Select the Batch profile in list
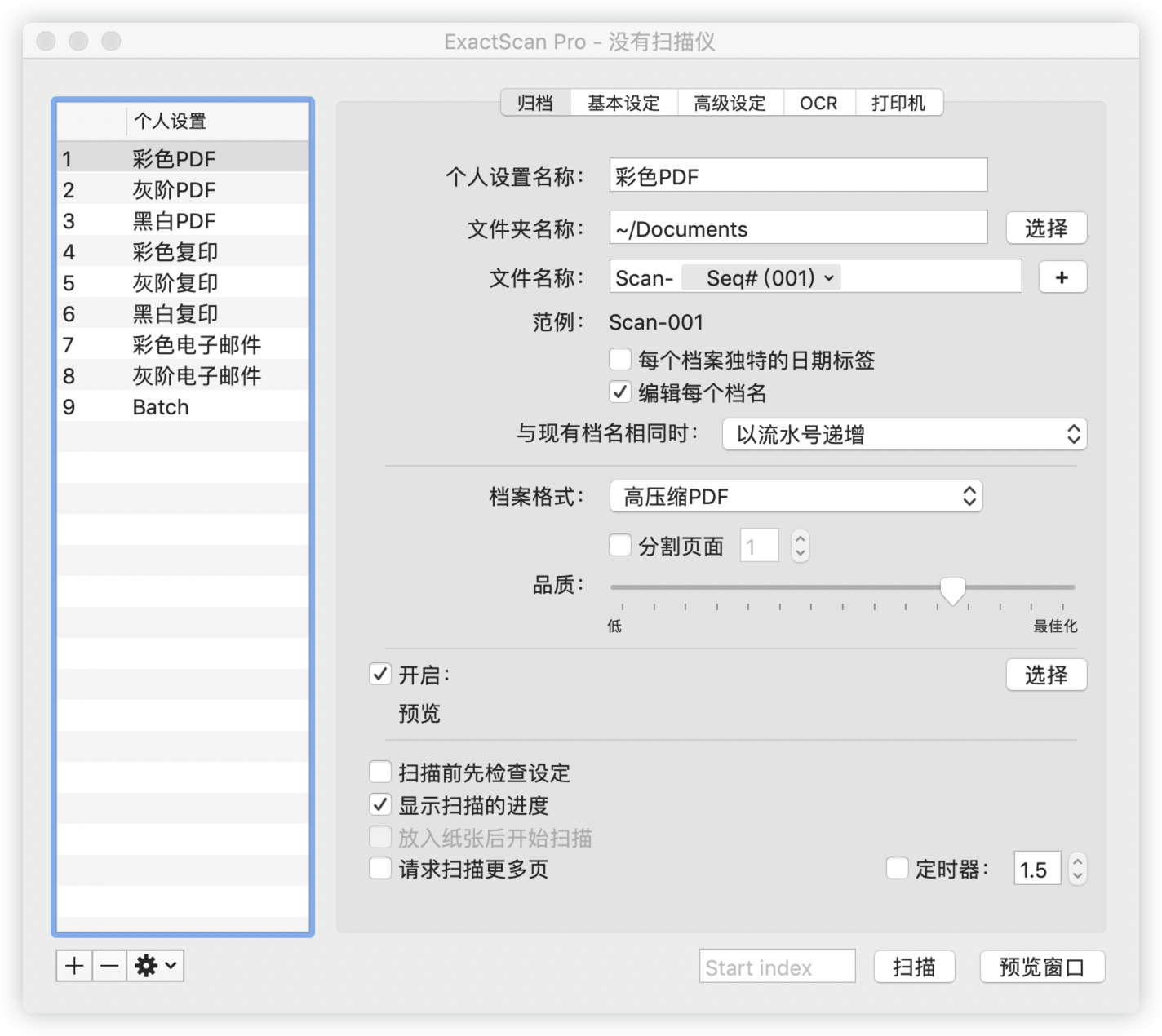The image size is (1162, 1036). coord(183,406)
